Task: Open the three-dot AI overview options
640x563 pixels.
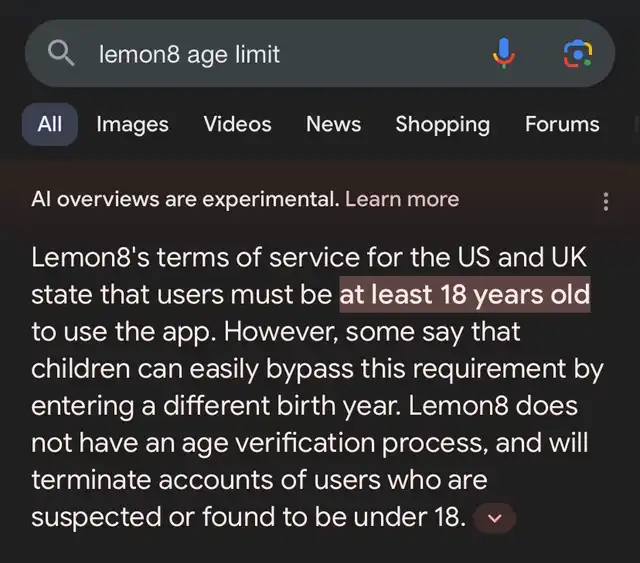Action: click(x=605, y=201)
